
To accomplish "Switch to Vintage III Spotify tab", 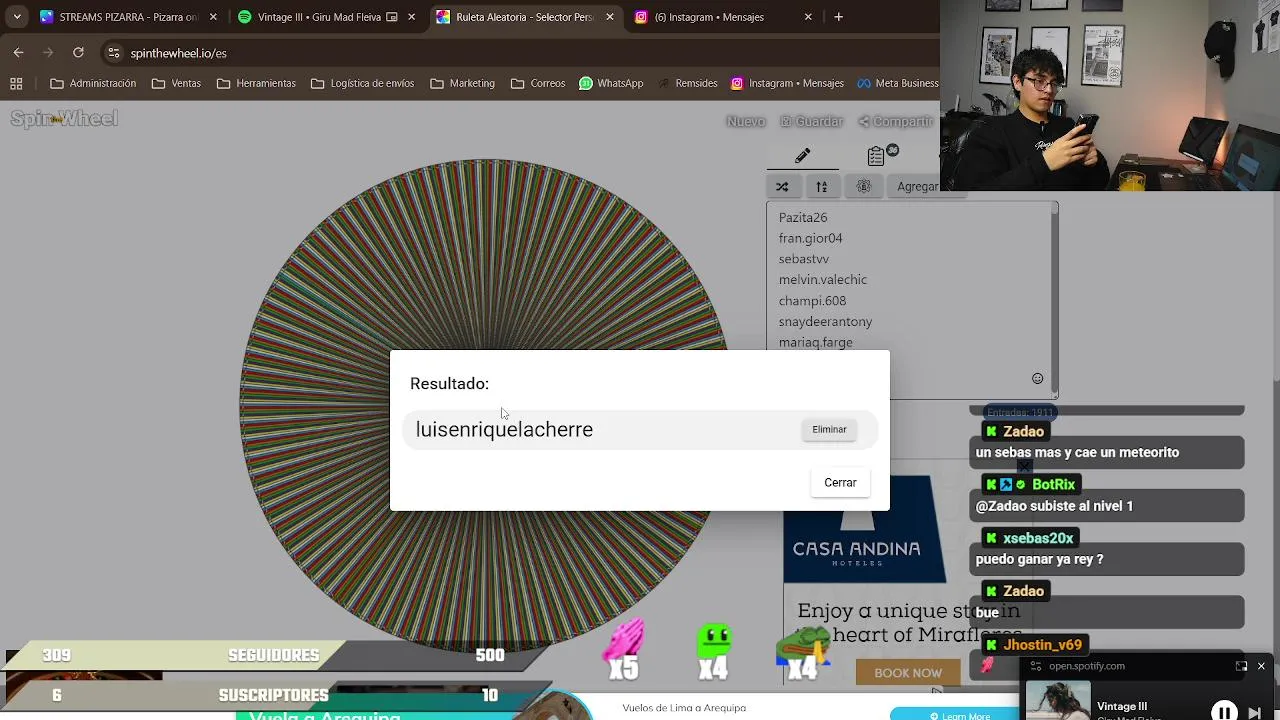I will pos(320,17).
